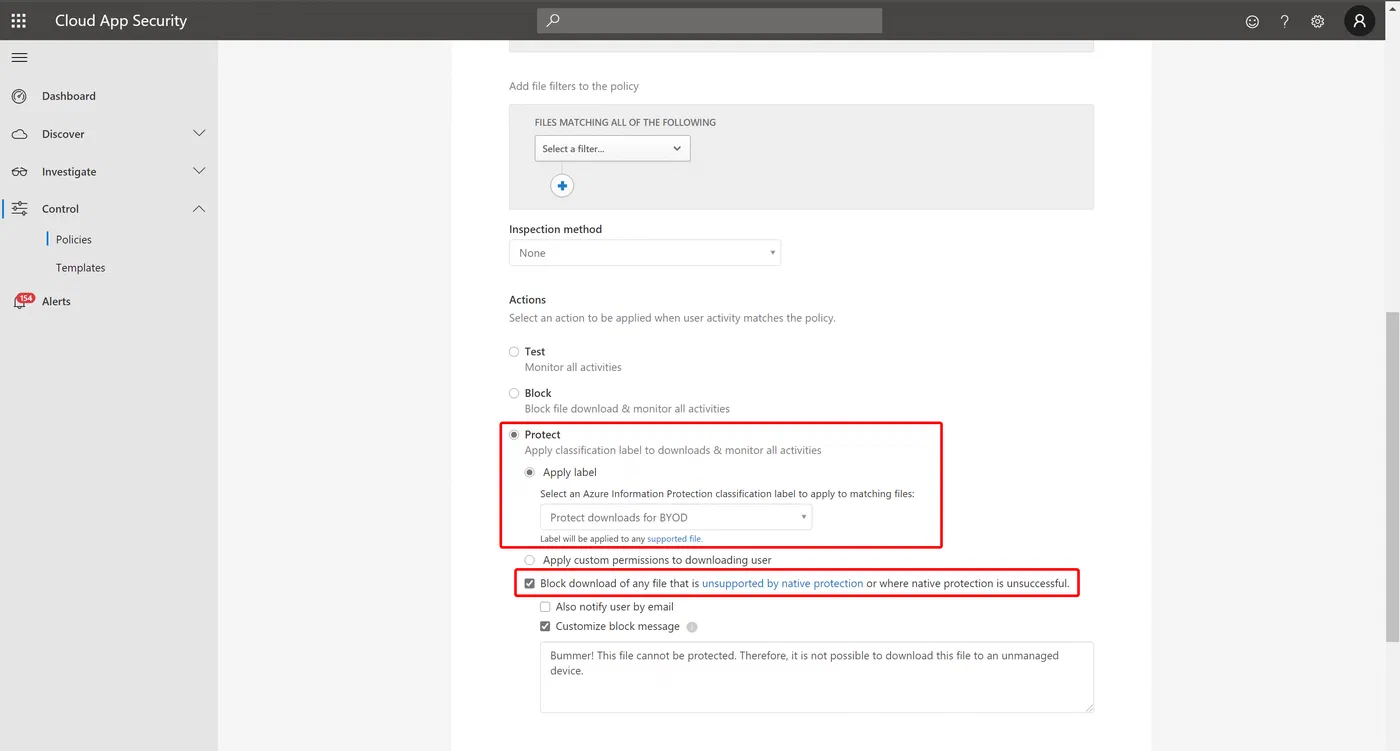Open Templates under Control
Screen dimensions: 1400x751
pyautogui.click(x=81, y=268)
